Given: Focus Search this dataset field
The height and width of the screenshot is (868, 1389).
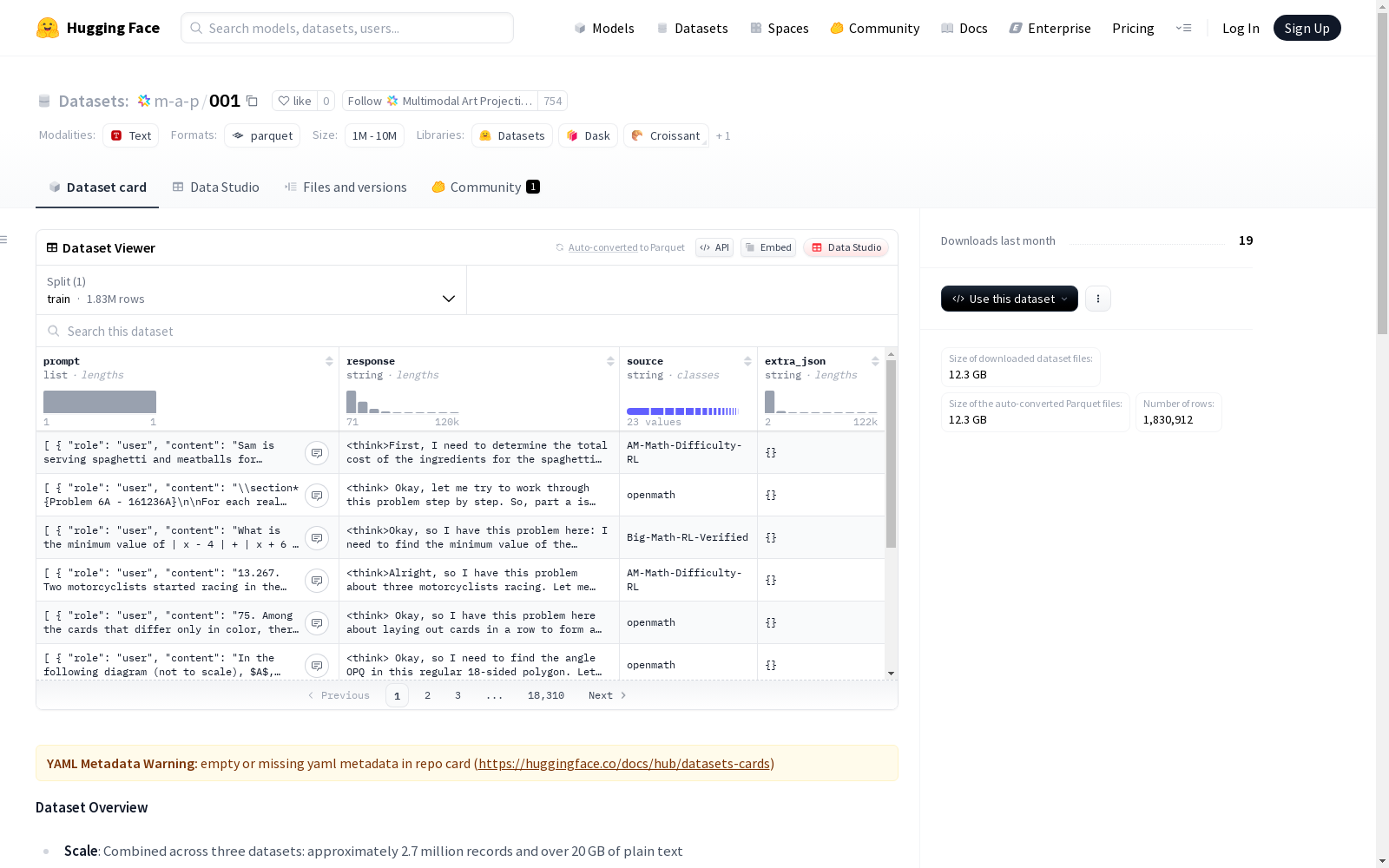Looking at the screenshot, I should (467, 331).
